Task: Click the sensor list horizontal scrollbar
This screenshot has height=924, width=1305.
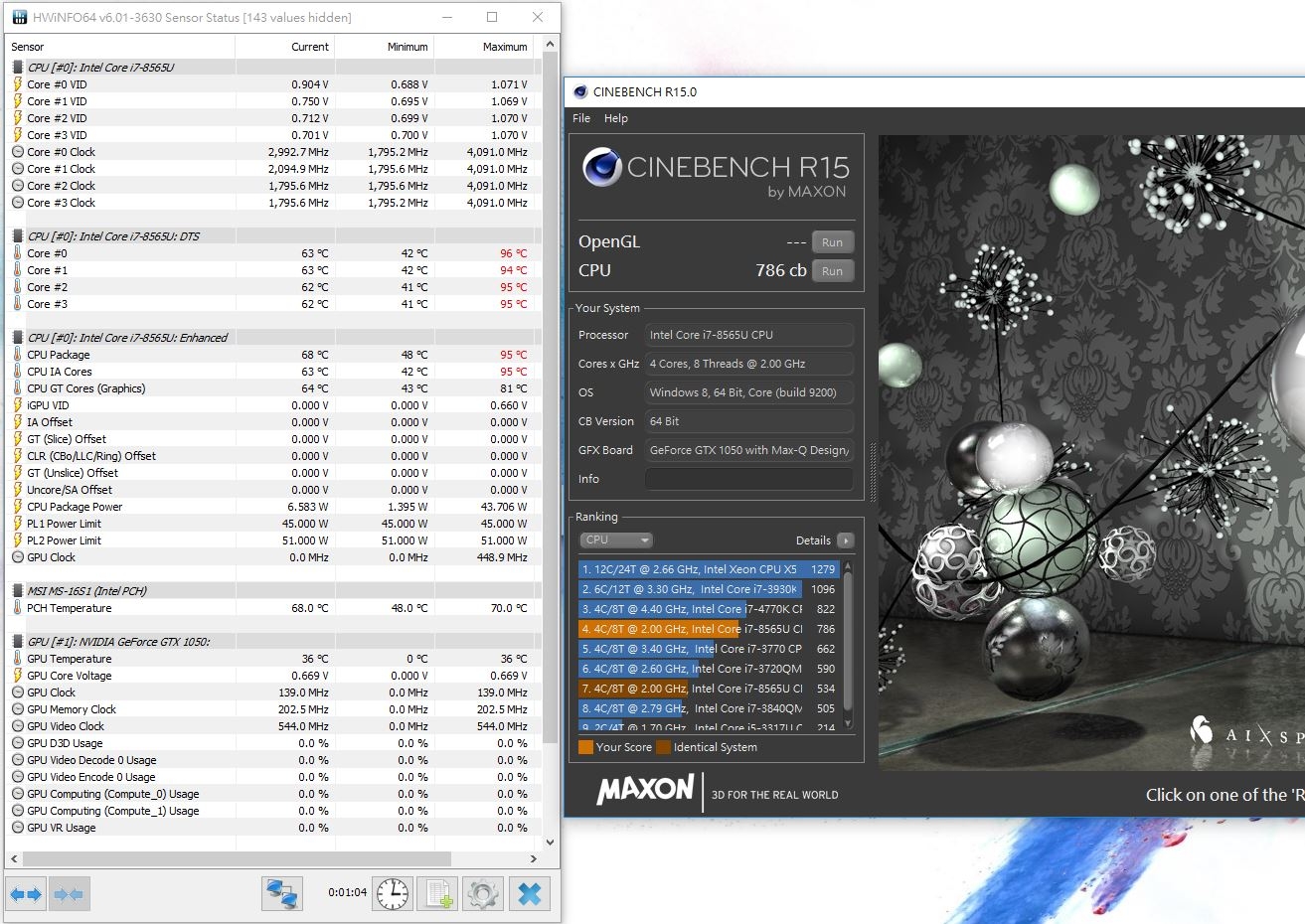Action: pyautogui.click(x=237, y=858)
